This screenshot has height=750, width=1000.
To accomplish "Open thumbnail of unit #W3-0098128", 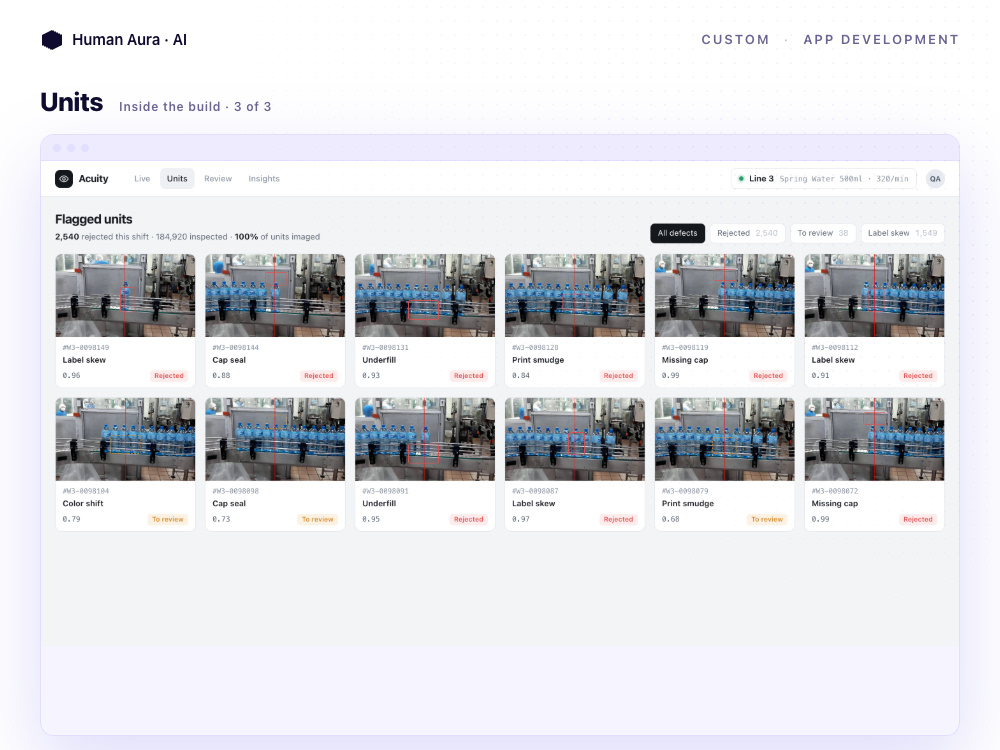I will (575, 295).
